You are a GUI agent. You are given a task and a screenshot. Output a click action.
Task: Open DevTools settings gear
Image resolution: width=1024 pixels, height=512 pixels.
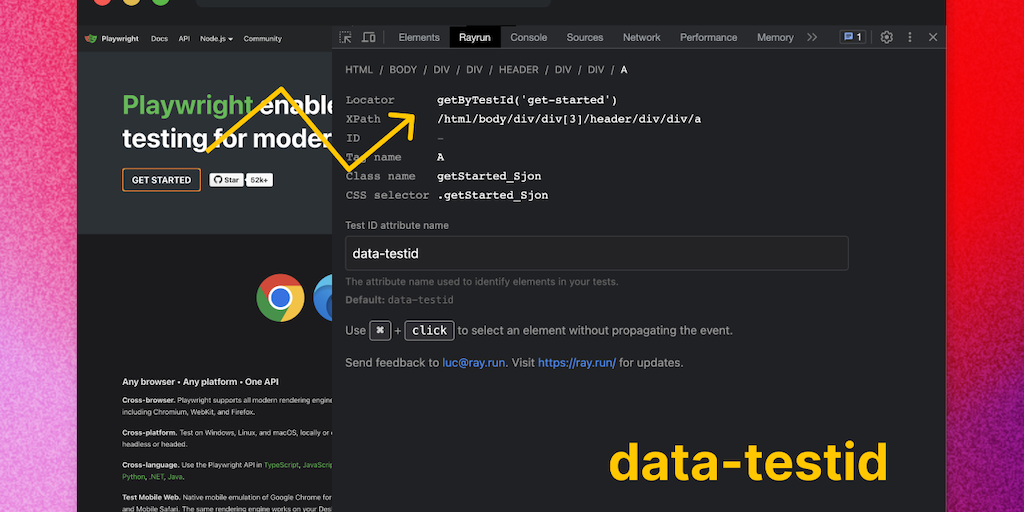886,37
